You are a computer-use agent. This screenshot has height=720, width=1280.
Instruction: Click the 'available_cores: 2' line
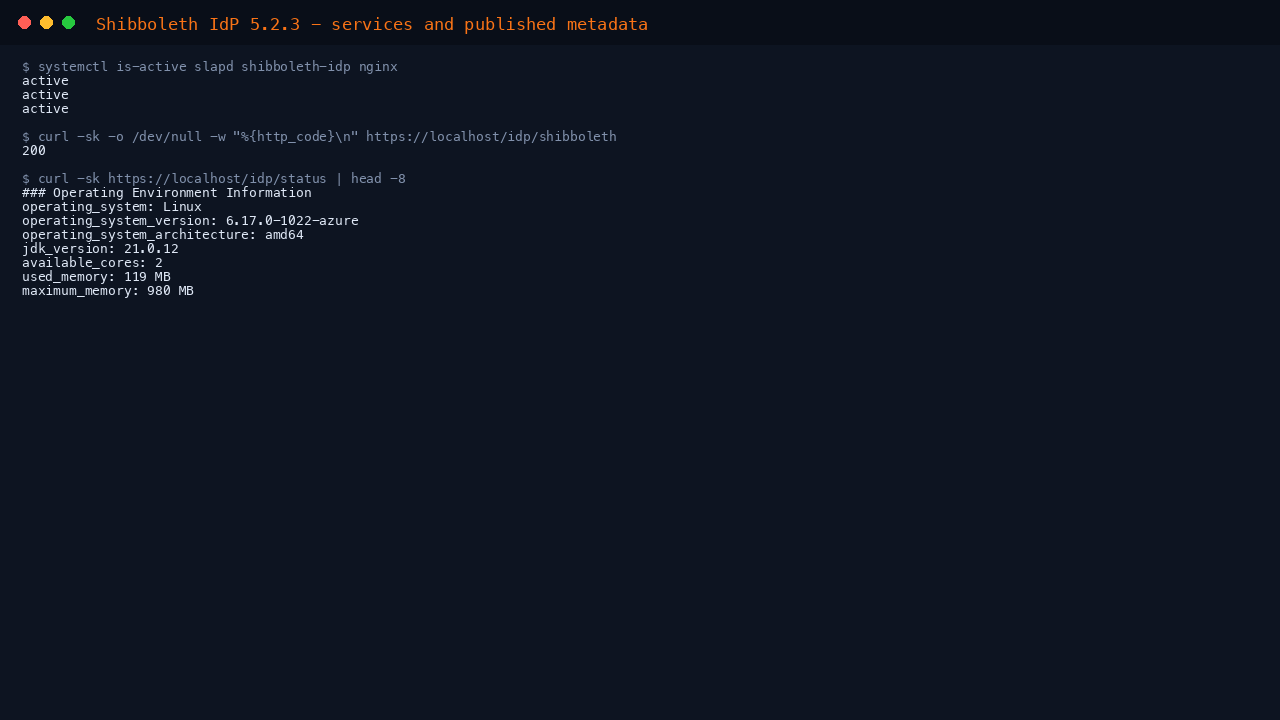[92, 263]
